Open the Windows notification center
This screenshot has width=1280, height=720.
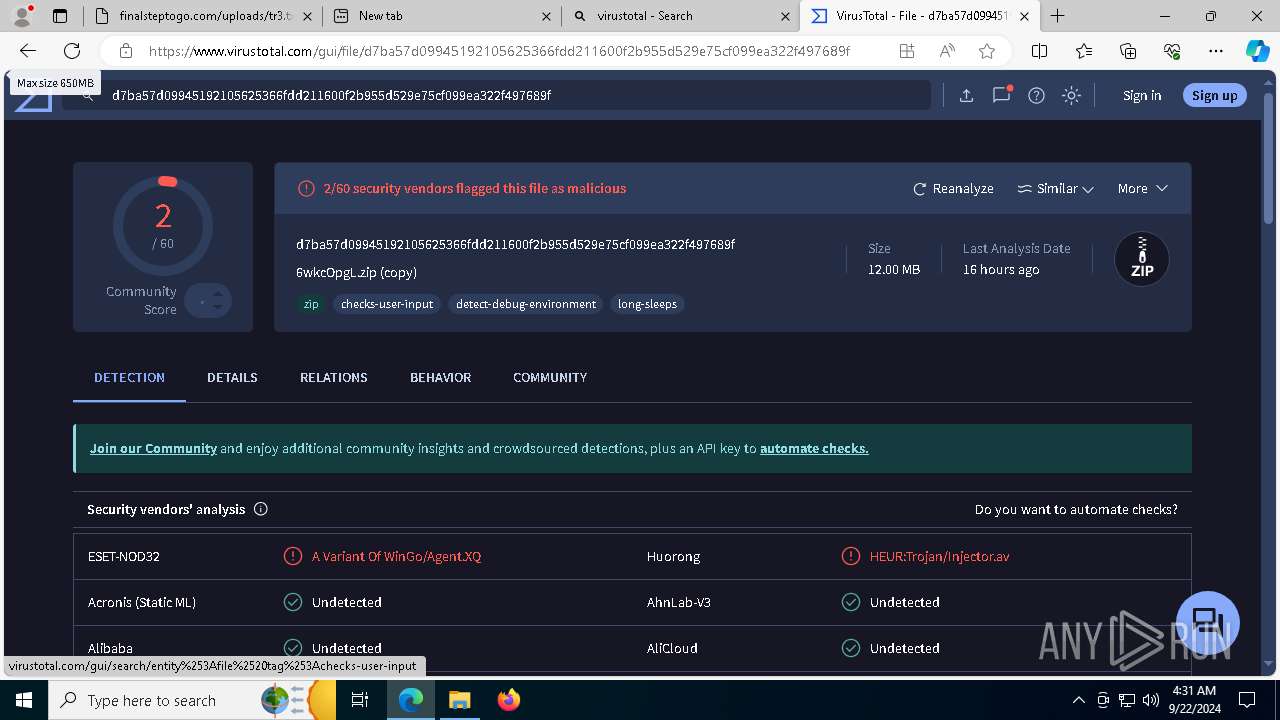[1247, 700]
